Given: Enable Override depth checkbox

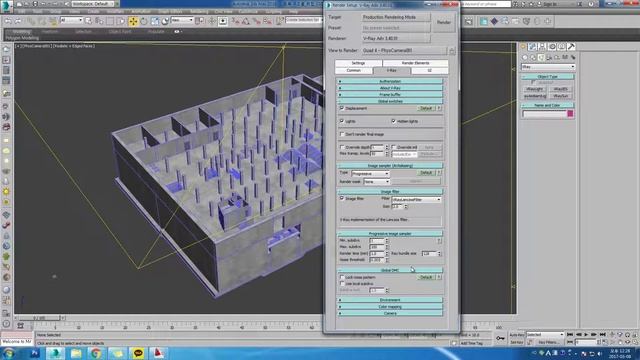Looking at the screenshot, I should point(342,147).
